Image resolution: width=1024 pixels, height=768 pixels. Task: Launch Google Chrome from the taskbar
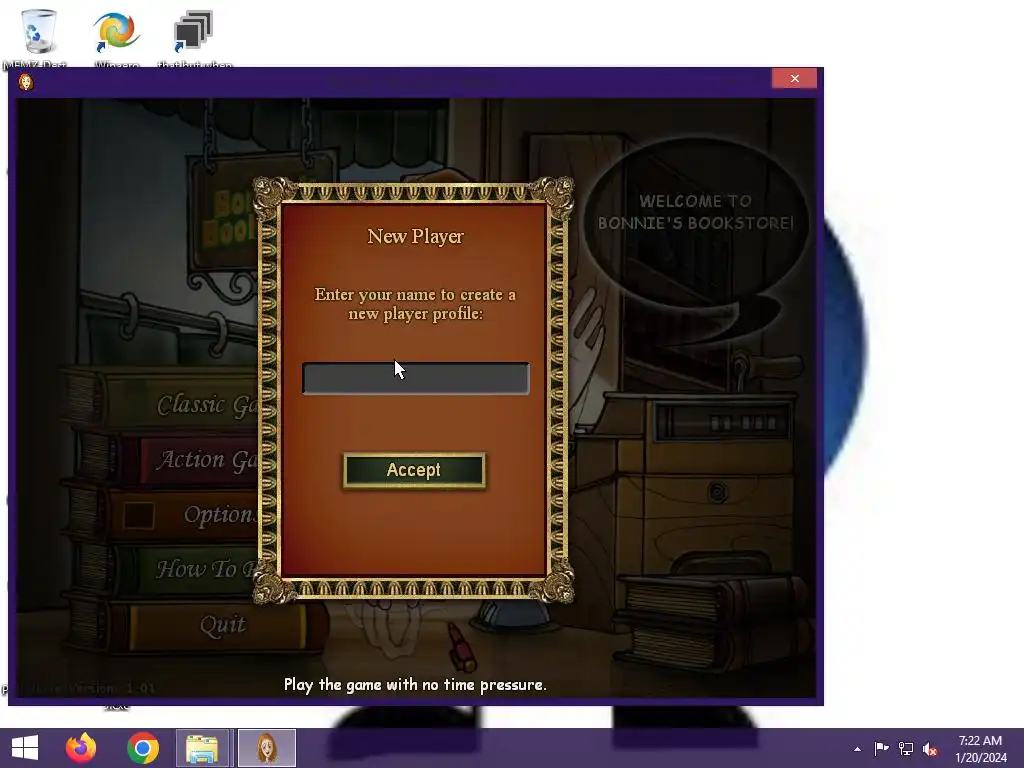[x=143, y=748]
